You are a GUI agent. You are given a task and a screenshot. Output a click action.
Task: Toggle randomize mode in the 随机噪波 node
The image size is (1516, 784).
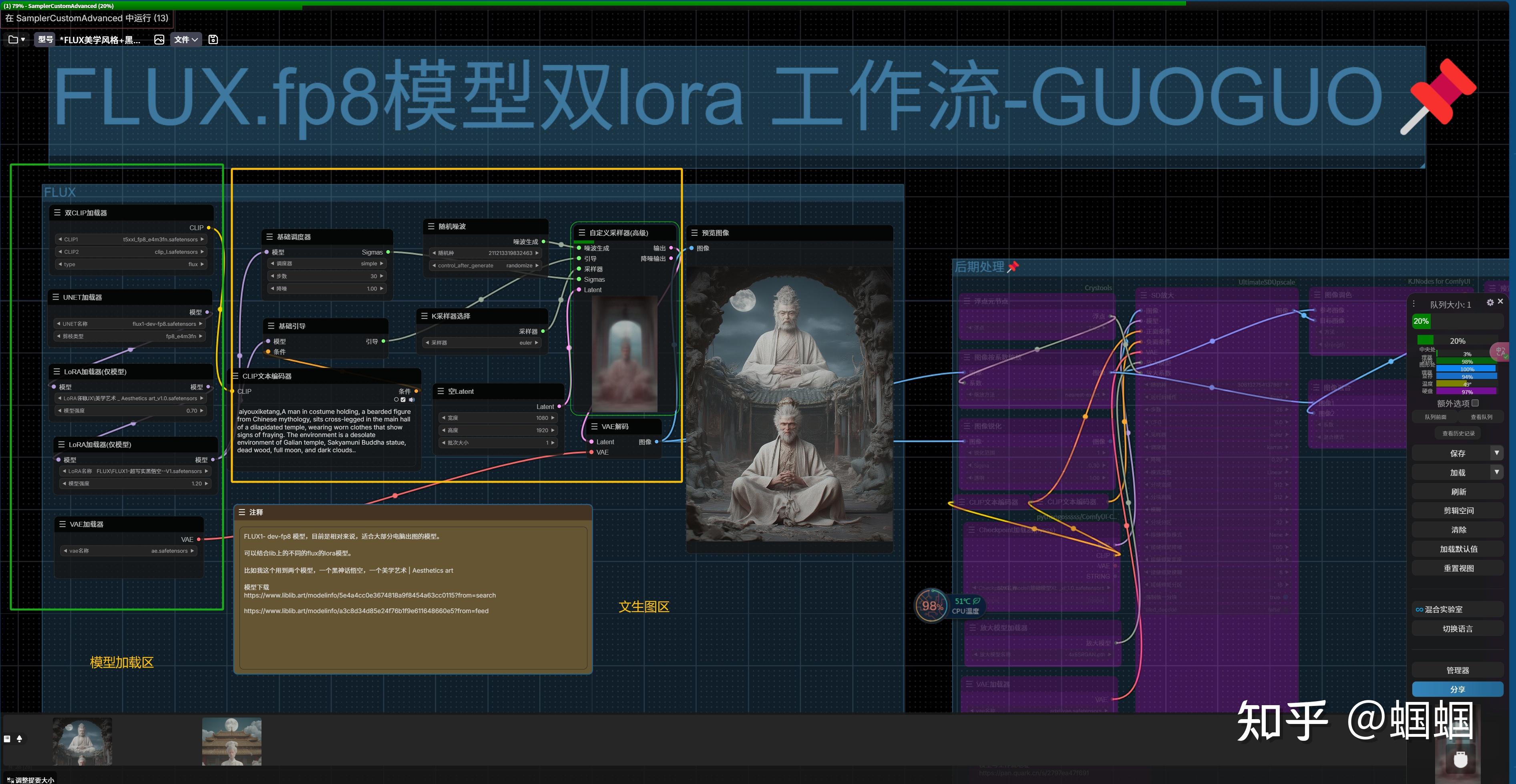coord(519,265)
